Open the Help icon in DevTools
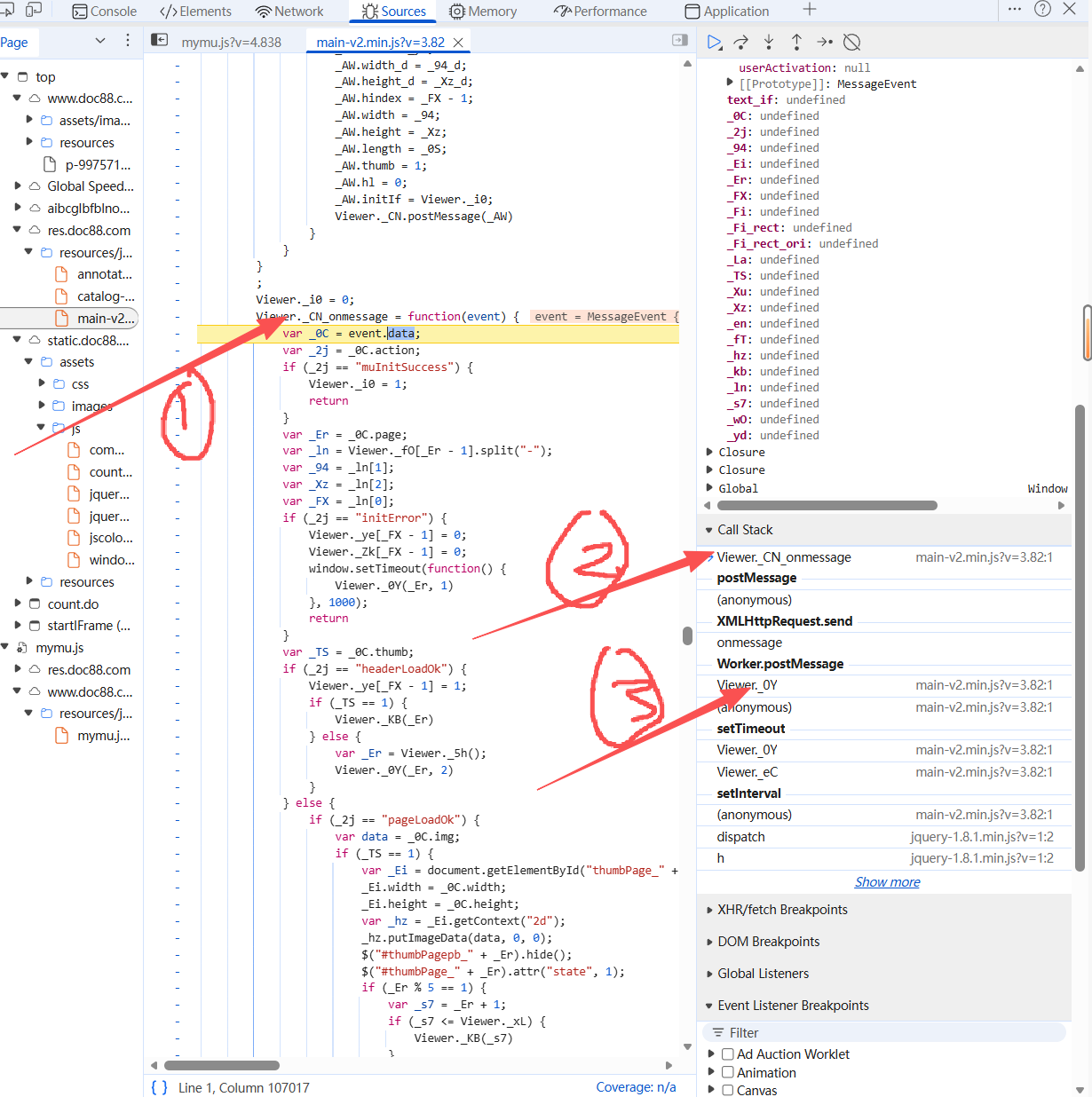Image resolution: width=1092 pixels, height=1097 pixels. (x=1043, y=9)
